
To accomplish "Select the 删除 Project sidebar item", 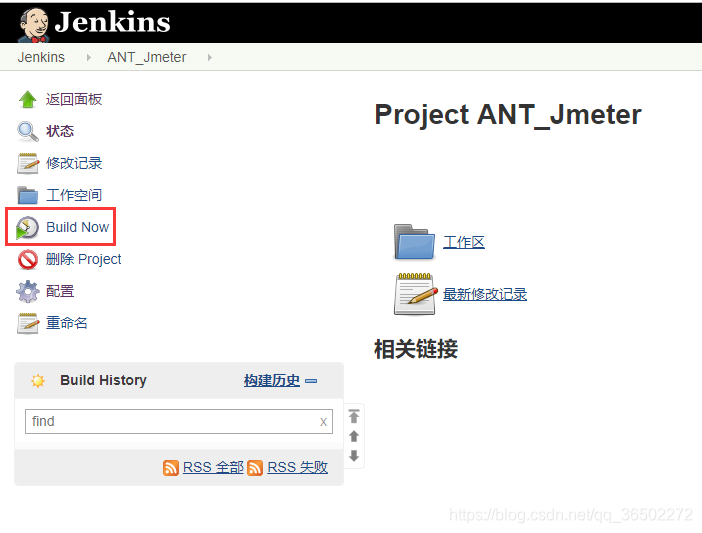I will click(x=84, y=260).
